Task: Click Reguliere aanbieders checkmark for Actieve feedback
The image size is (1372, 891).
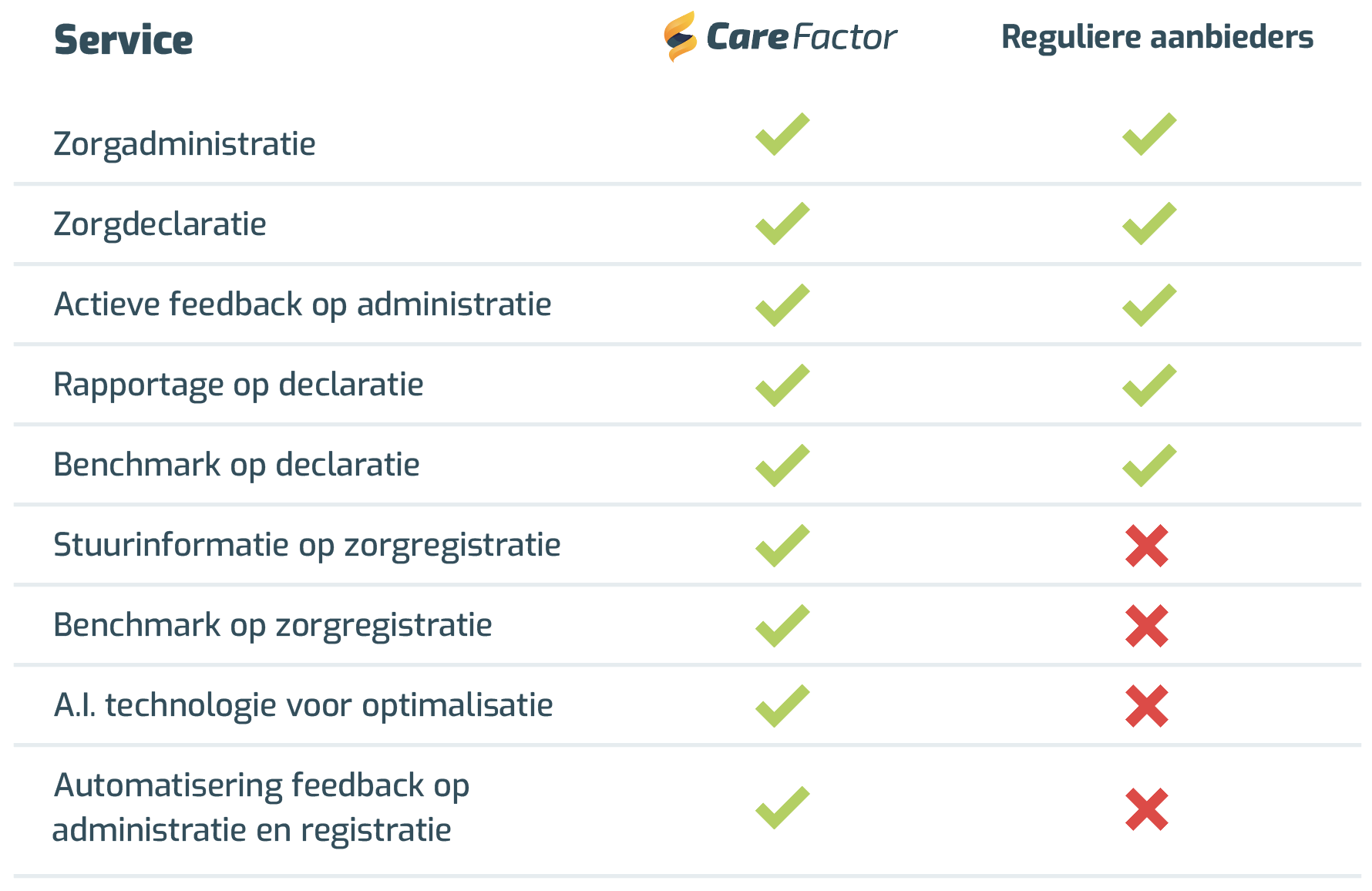Action: (1149, 305)
